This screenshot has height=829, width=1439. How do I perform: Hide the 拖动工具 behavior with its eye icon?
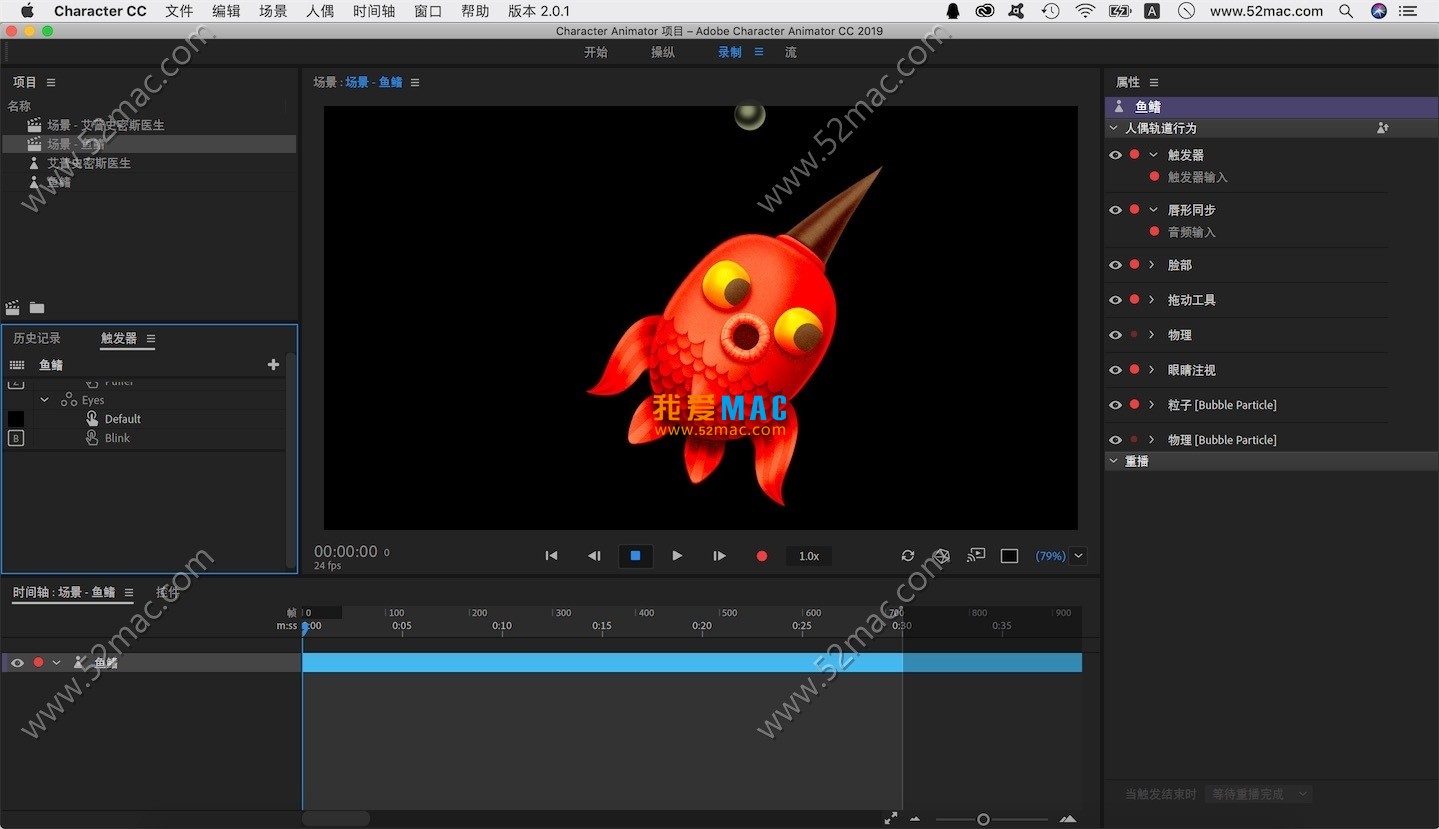[1115, 300]
